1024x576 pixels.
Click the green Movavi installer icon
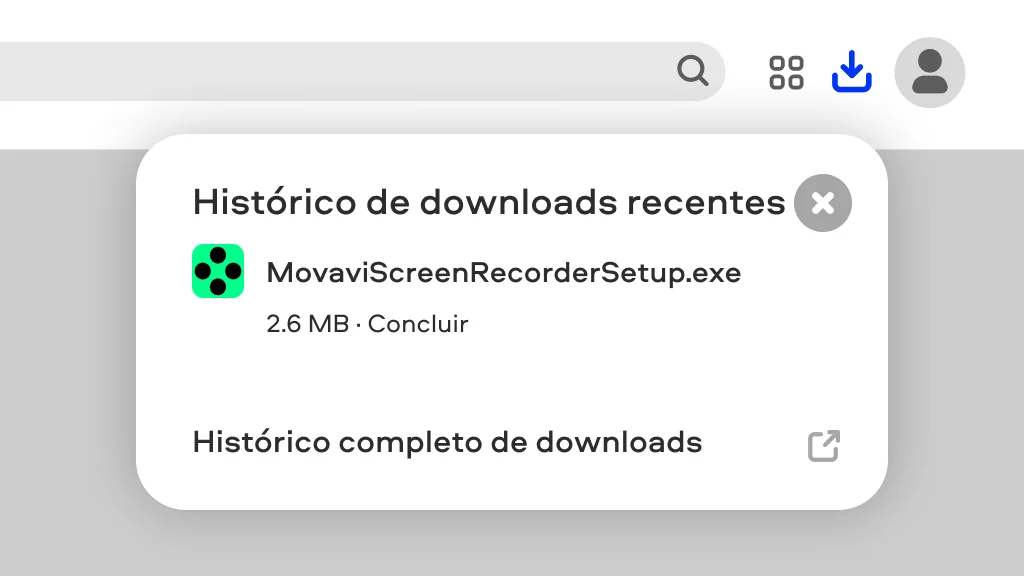coord(218,271)
